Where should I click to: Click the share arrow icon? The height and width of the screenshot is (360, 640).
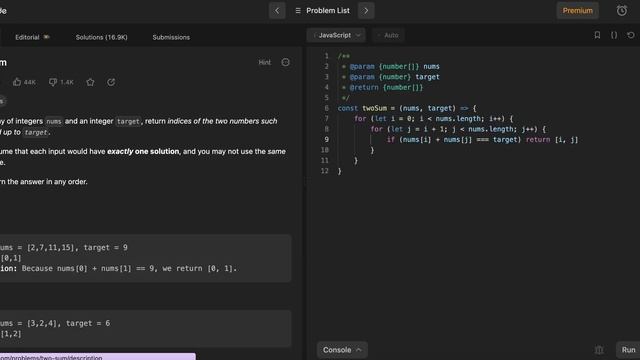(111, 82)
